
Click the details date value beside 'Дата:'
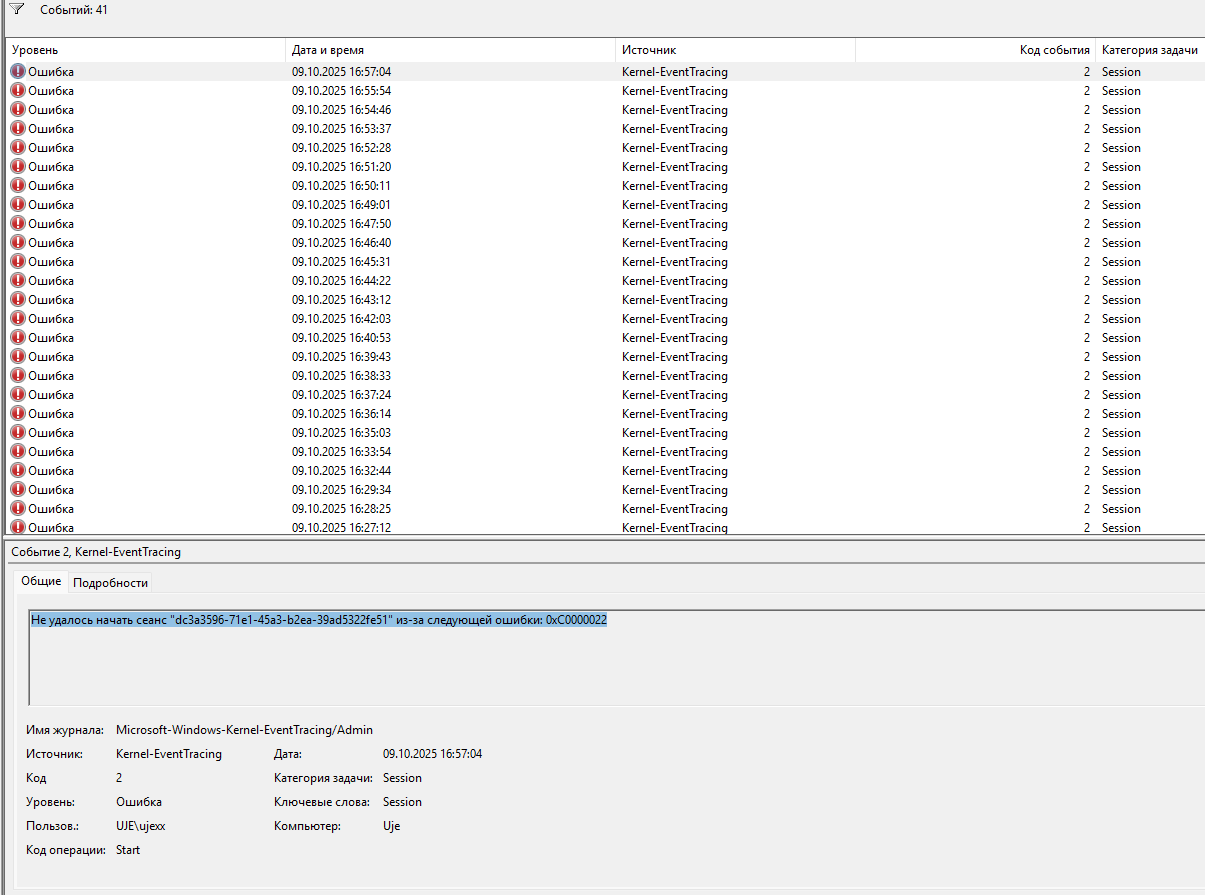pyautogui.click(x=433, y=754)
